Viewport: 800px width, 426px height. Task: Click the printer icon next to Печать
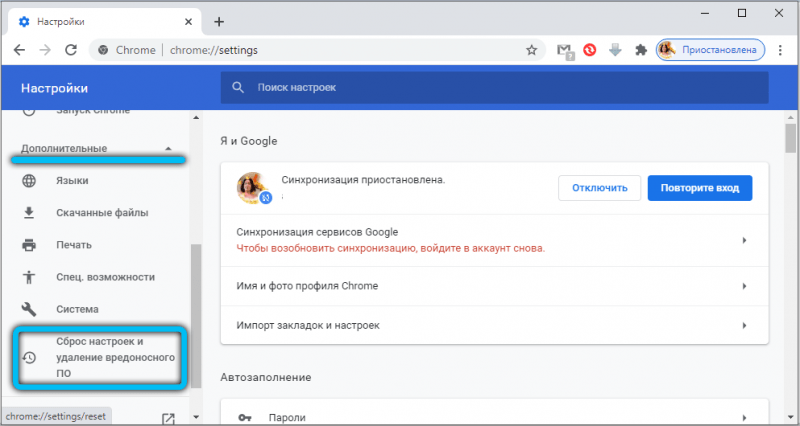pos(29,245)
